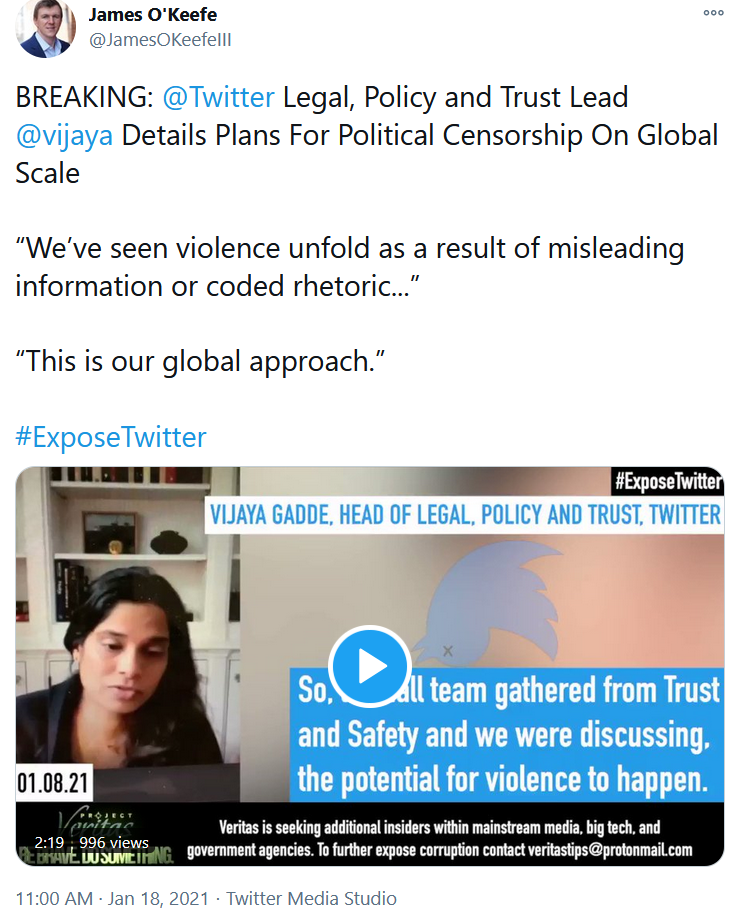Click the 2:19 video duration label
Viewport: 737px width, 919px height.
point(49,843)
